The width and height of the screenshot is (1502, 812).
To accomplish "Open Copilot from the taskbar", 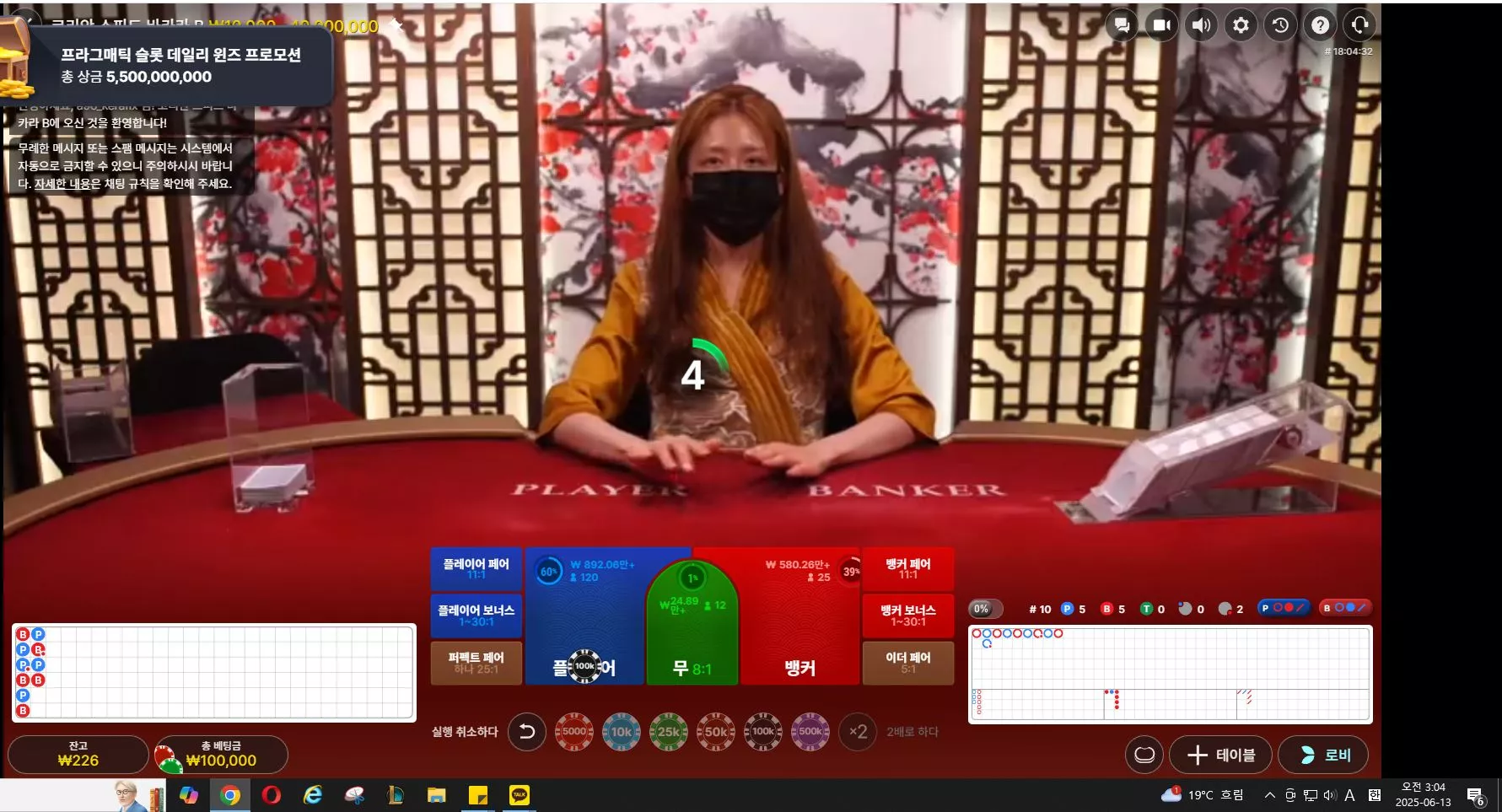I will (x=188, y=795).
